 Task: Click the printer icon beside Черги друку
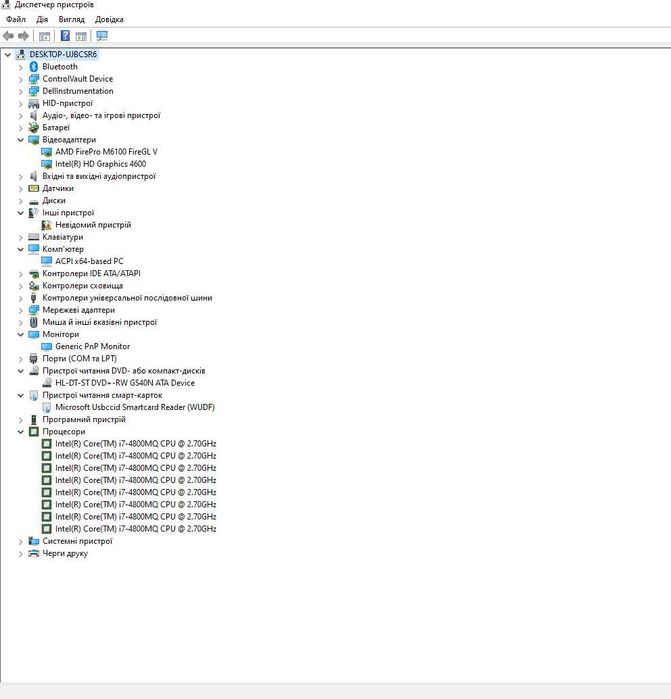33,553
